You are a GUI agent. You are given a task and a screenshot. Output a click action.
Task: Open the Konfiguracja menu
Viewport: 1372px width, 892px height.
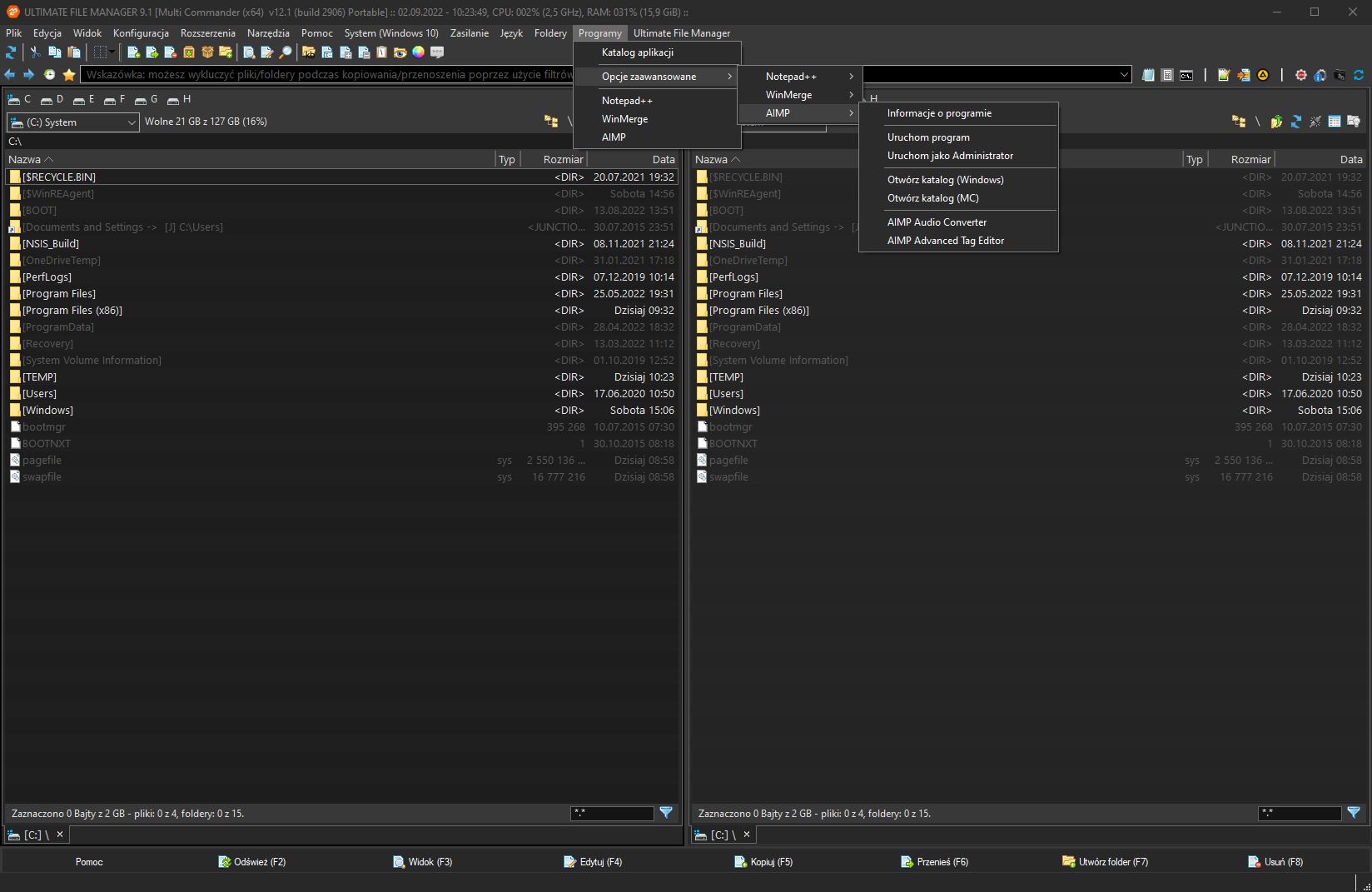(141, 33)
